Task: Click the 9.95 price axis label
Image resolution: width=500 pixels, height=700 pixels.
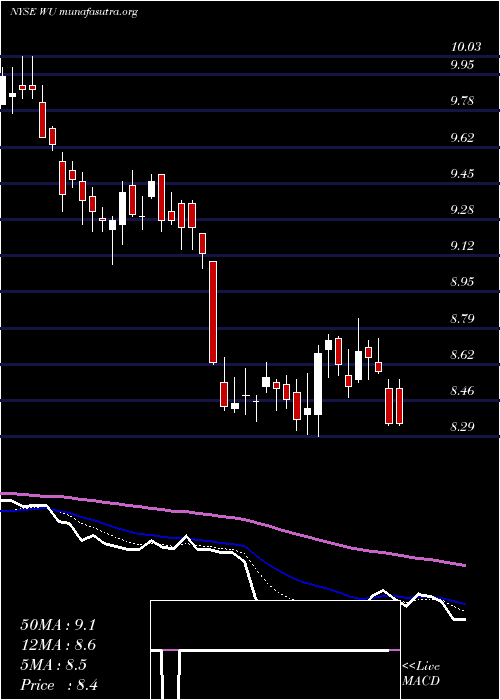Action: pyautogui.click(x=462, y=65)
